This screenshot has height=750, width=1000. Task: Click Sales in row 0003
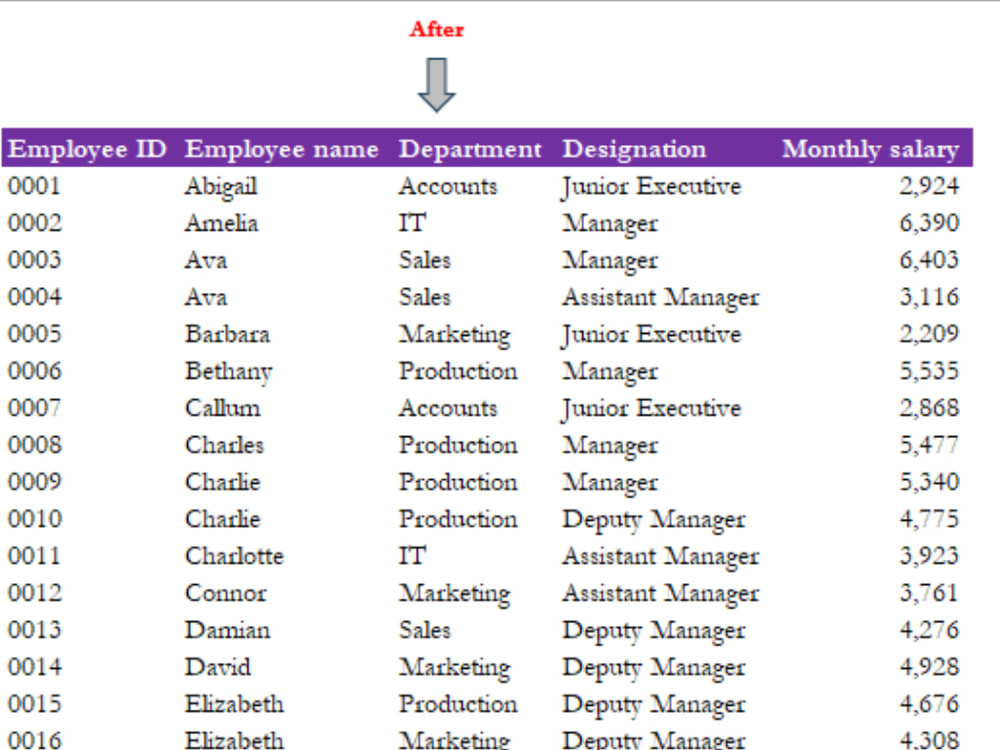425,260
